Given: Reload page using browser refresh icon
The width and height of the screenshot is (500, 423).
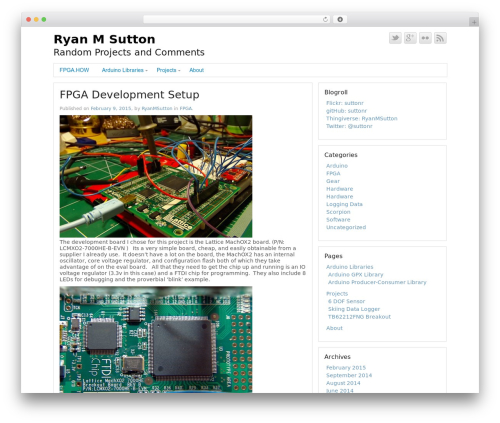Looking at the screenshot, I should [325, 19].
